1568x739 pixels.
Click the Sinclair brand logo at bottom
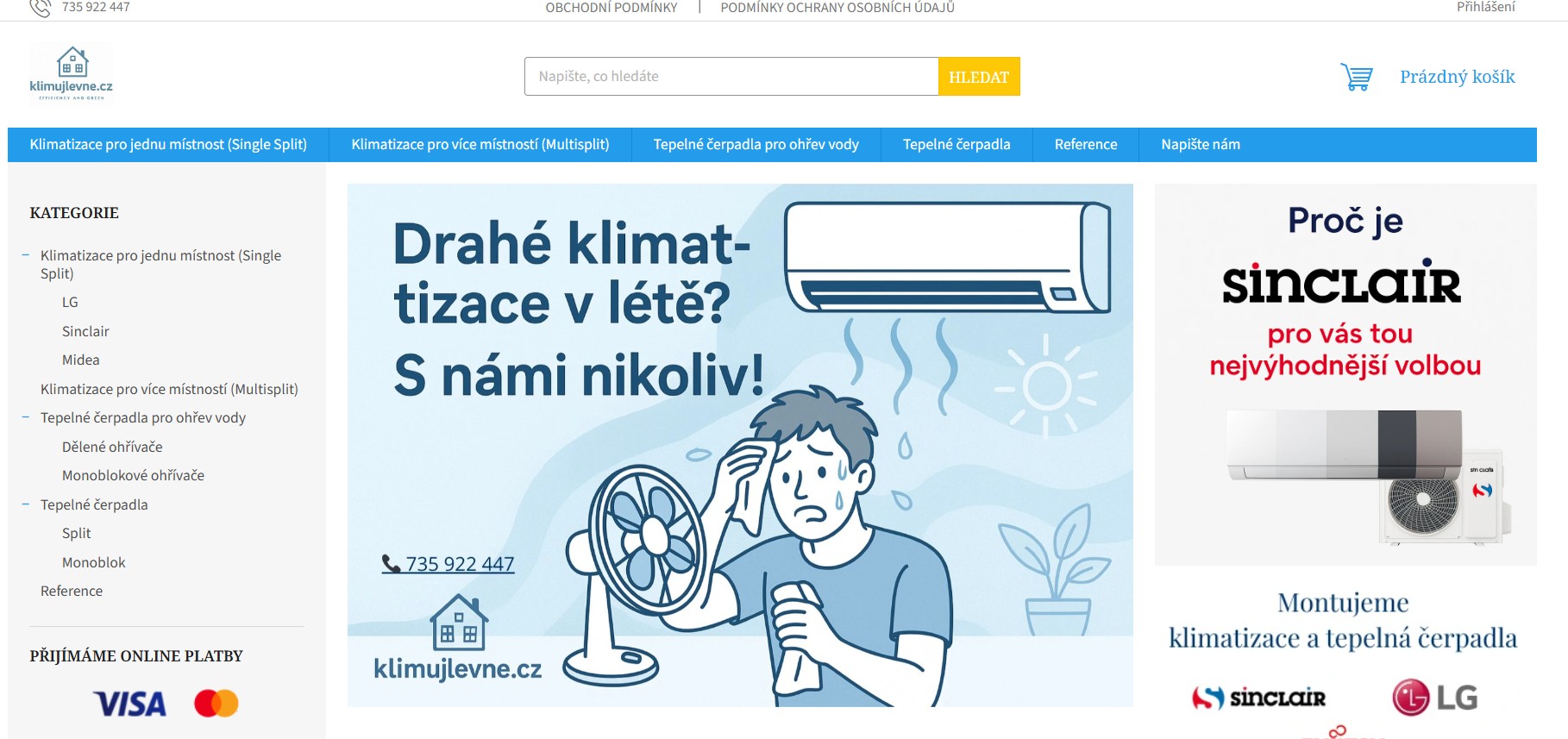click(1258, 698)
